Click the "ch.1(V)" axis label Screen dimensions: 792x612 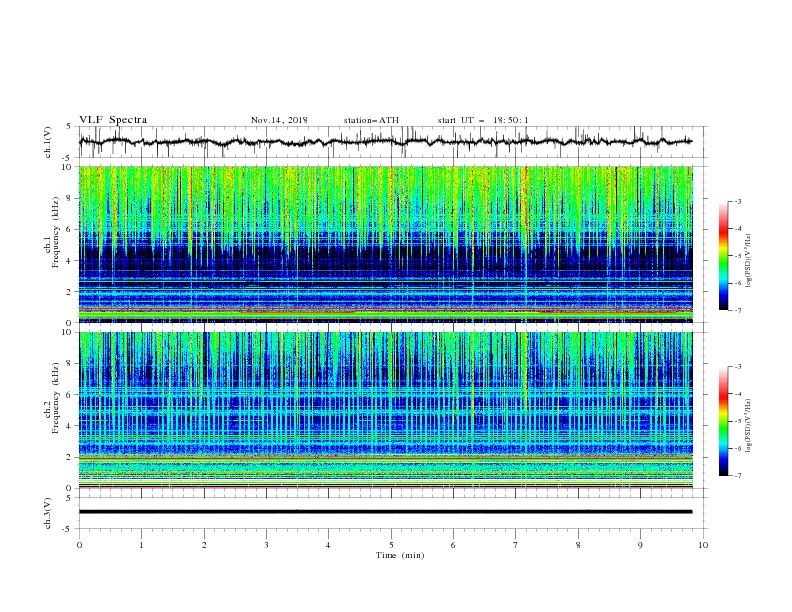point(48,142)
